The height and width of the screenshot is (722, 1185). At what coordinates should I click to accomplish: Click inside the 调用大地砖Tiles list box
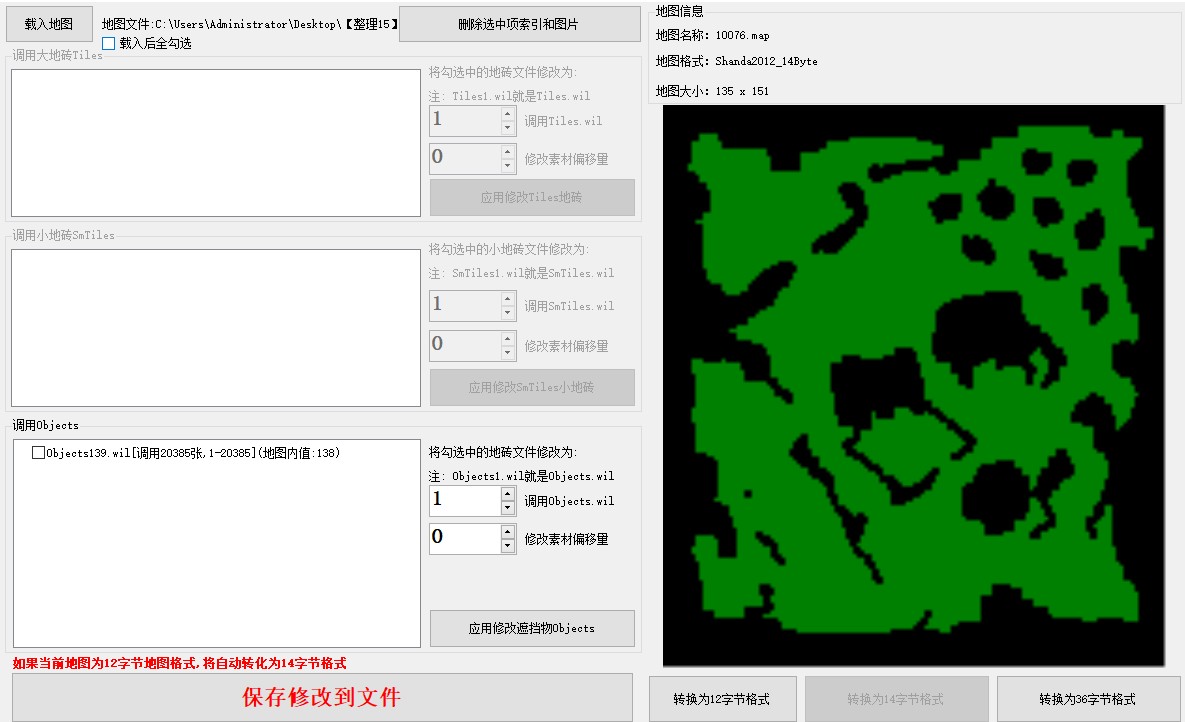pos(216,143)
